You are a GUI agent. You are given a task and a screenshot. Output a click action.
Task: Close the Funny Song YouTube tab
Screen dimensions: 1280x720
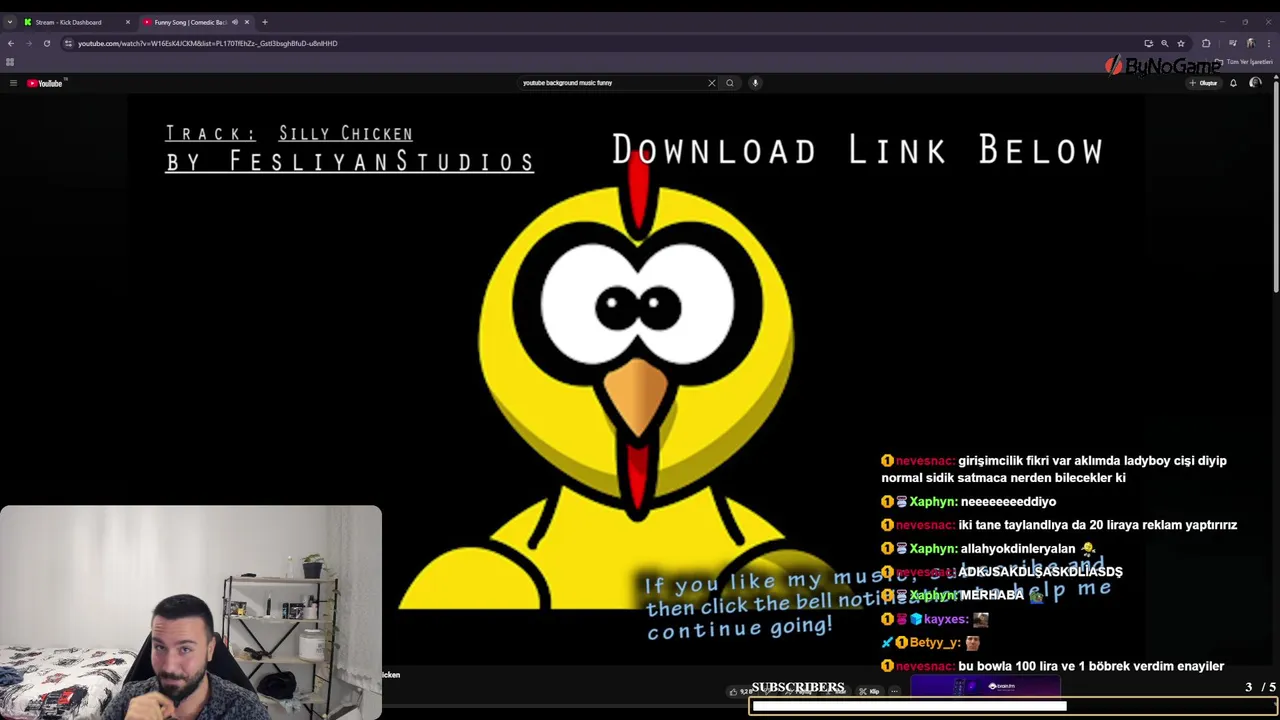tap(247, 22)
